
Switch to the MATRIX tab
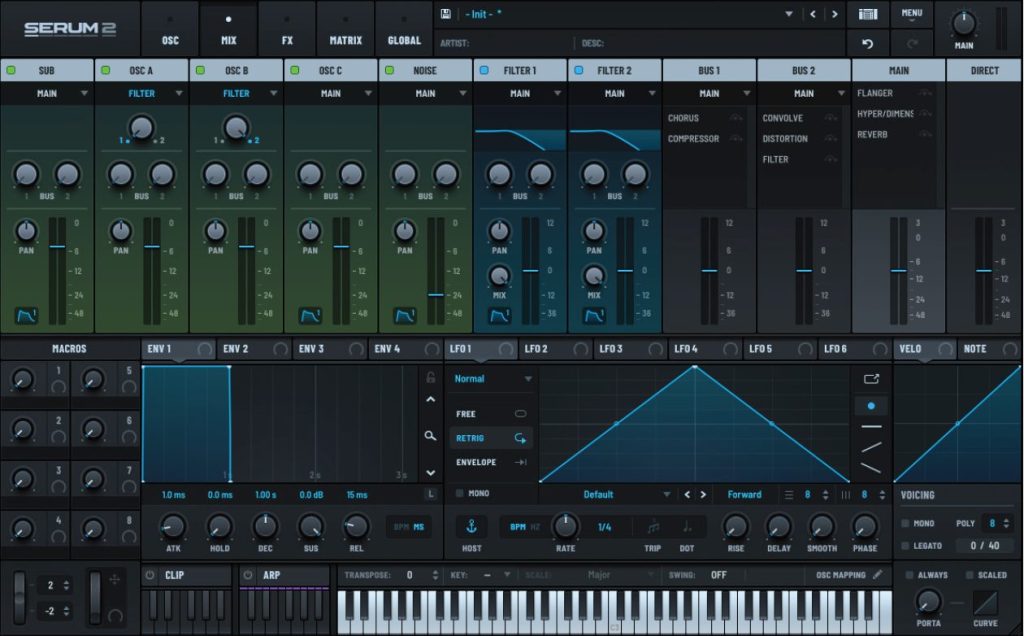[345, 30]
